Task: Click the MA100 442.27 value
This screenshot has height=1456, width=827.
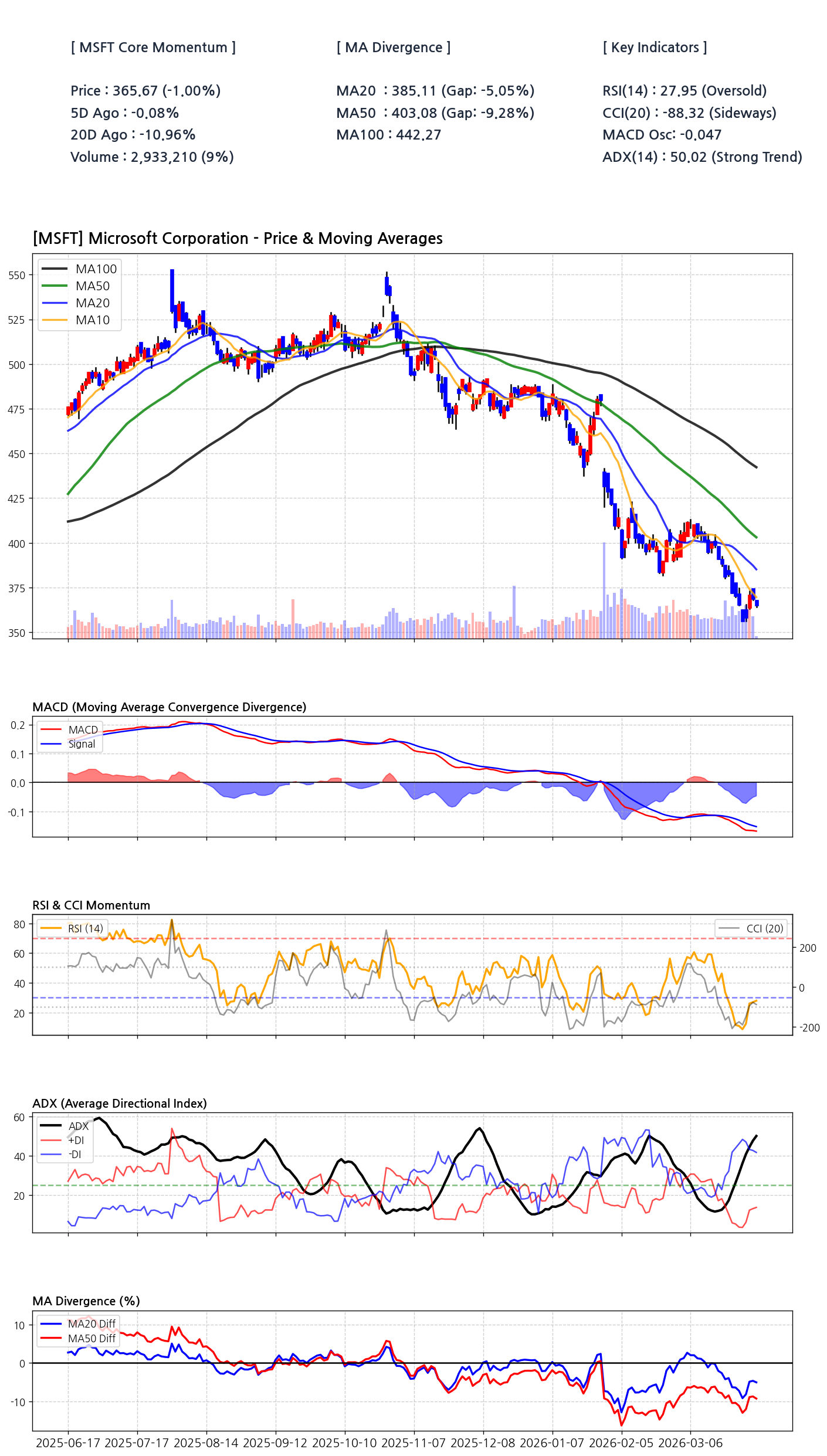Action: click(389, 135)
